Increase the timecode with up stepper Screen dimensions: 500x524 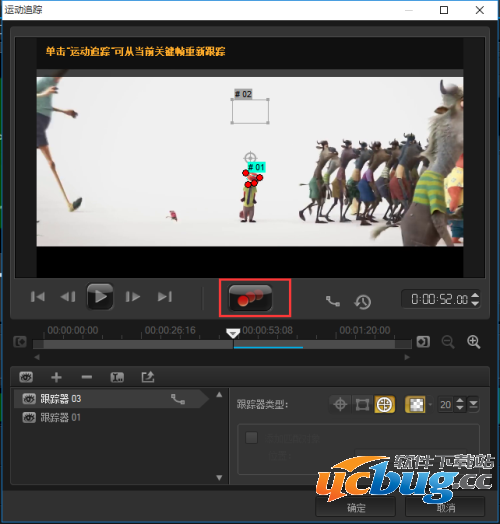[x=475, y=295]
